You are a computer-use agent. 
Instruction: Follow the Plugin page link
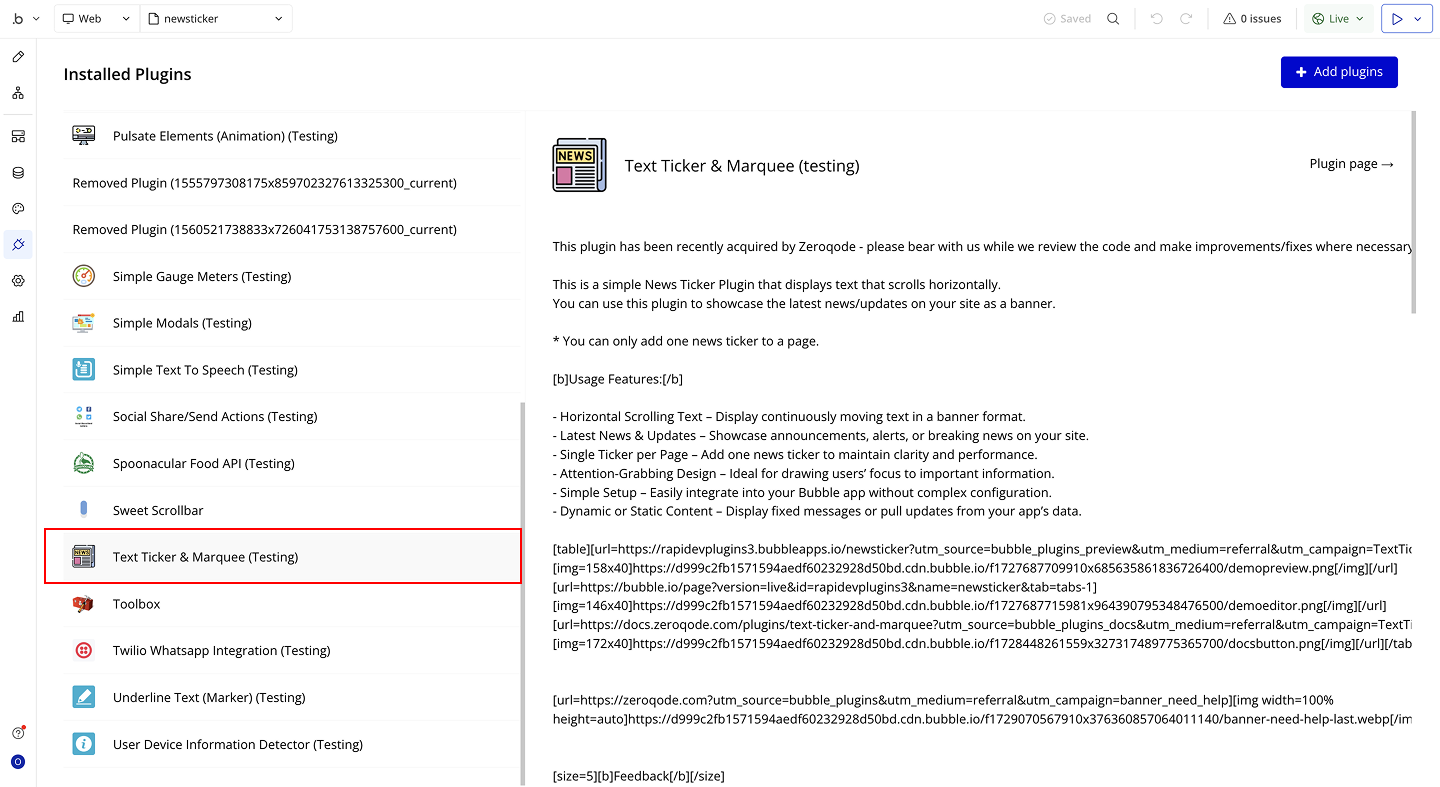(x=1352, y=164)
